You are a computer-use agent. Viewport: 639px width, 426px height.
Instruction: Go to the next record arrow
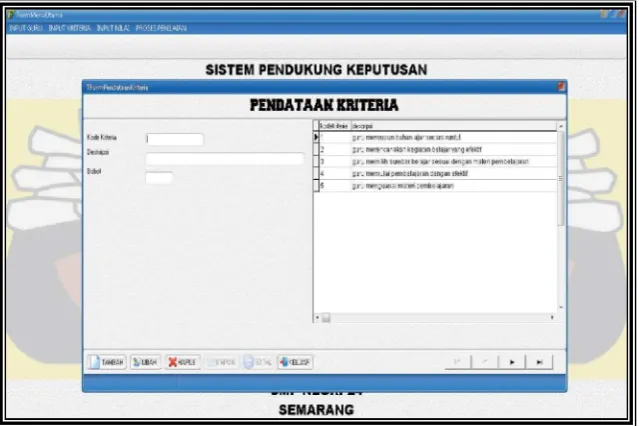click(512, 362)
